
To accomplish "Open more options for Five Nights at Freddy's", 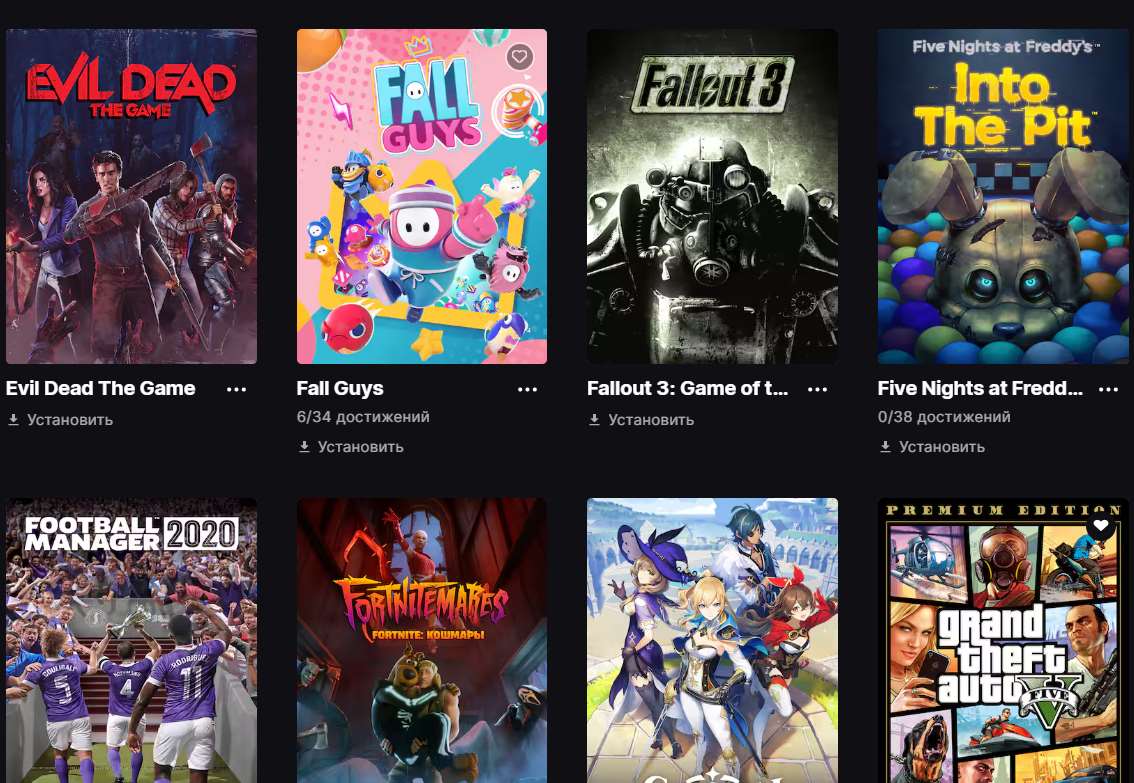I will pyautogui.click(x=1108, y=389).
